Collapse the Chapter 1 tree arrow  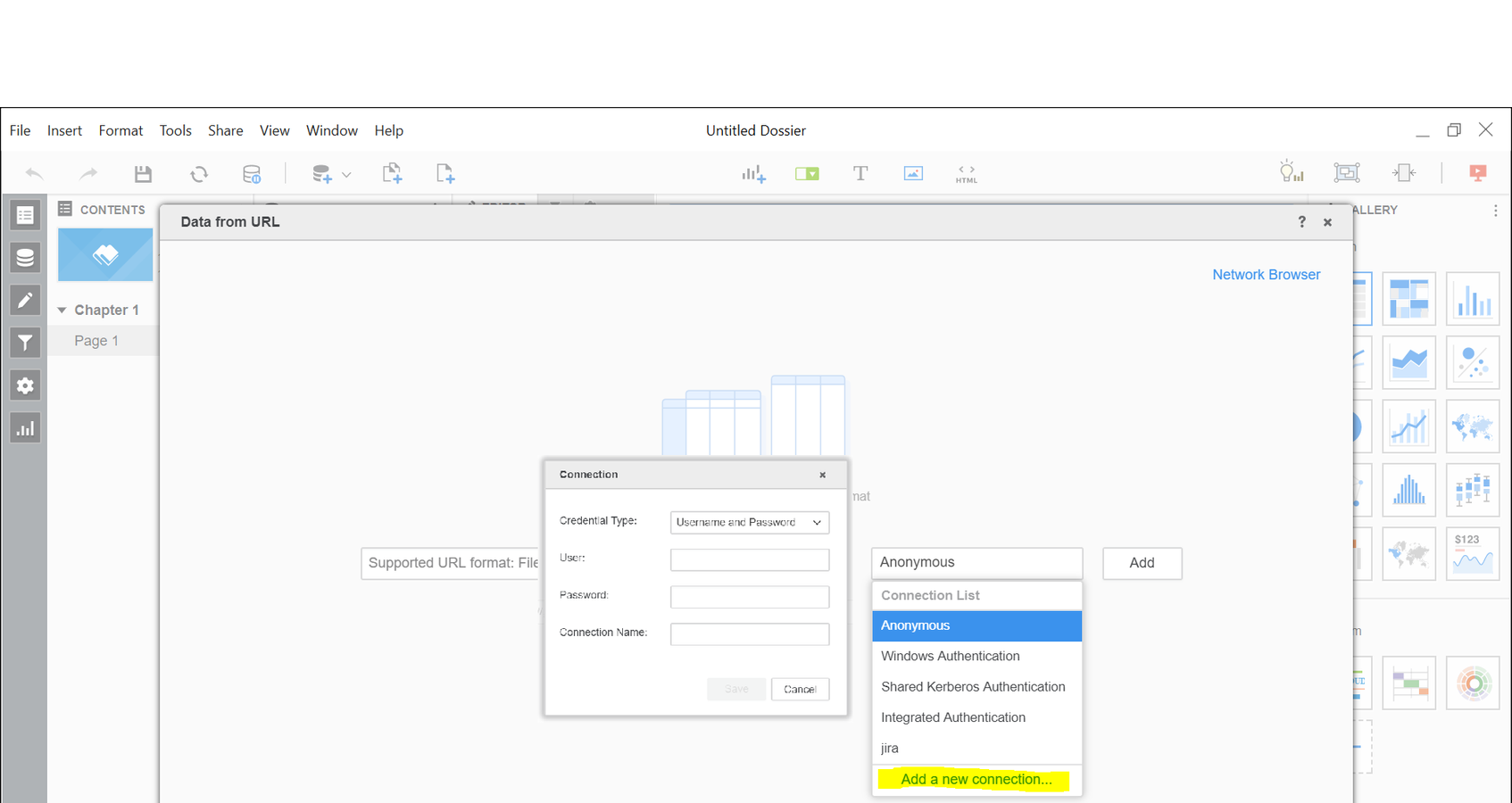62,310
